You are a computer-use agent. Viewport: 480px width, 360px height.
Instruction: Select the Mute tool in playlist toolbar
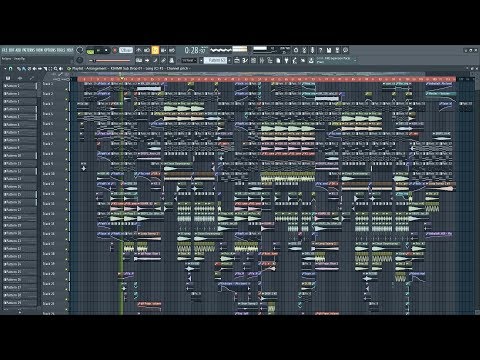click(34, 68)
